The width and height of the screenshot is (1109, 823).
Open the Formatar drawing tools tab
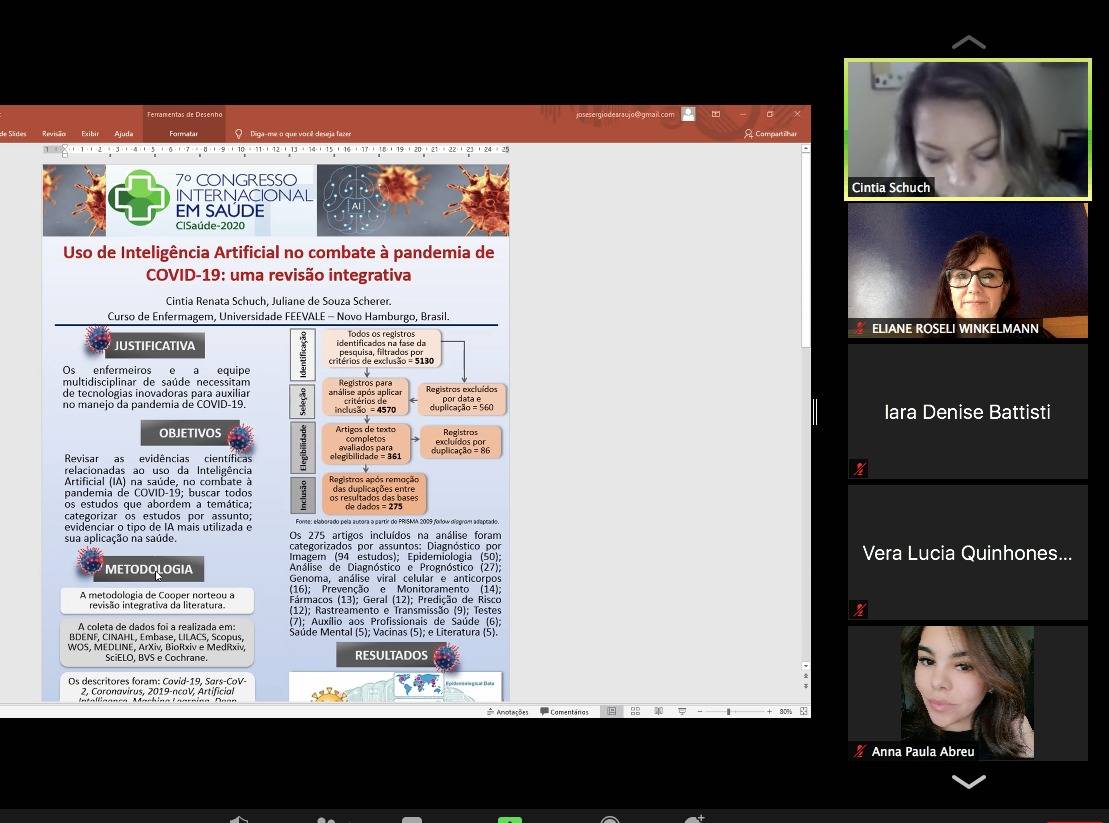click(x=184, y=134)
